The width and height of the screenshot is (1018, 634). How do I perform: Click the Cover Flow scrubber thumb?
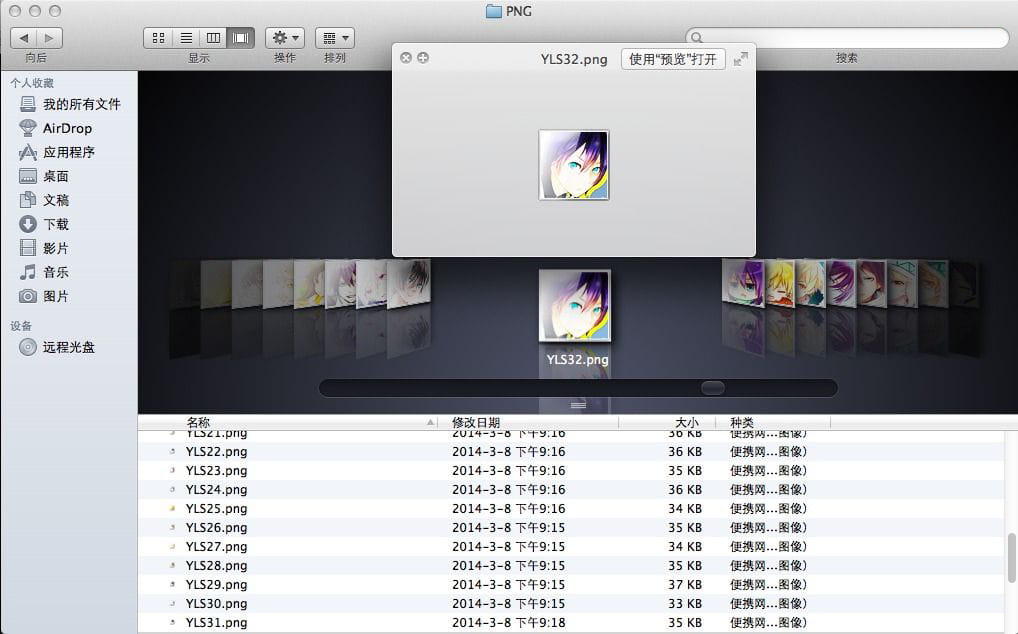713,388
